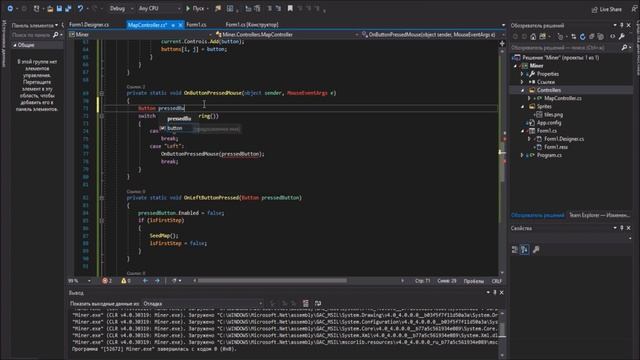Switch to the Team Explorer tab

[x=599, y=215]
